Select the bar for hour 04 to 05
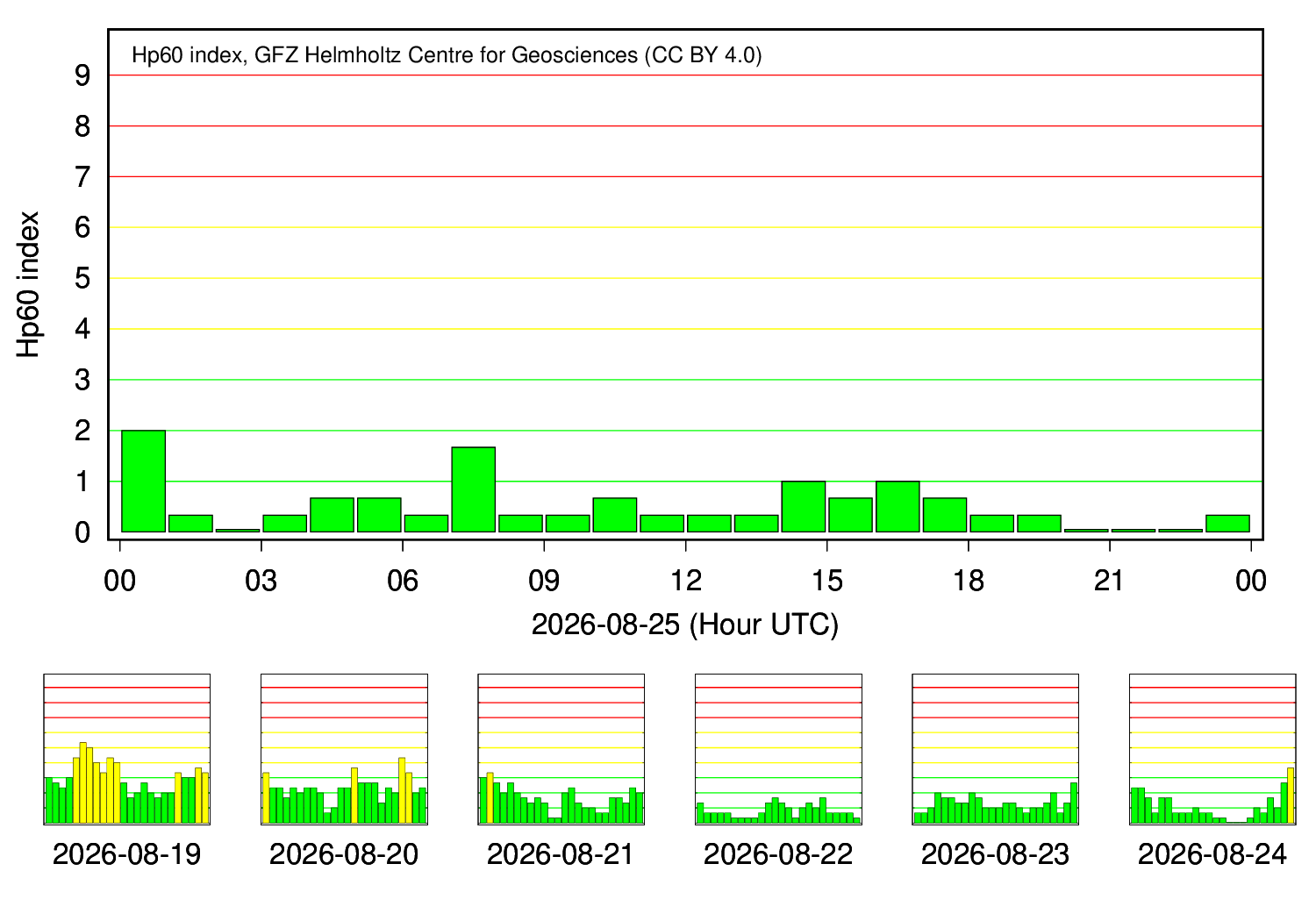Screen dimensions: 1316x921 (332, 515)
